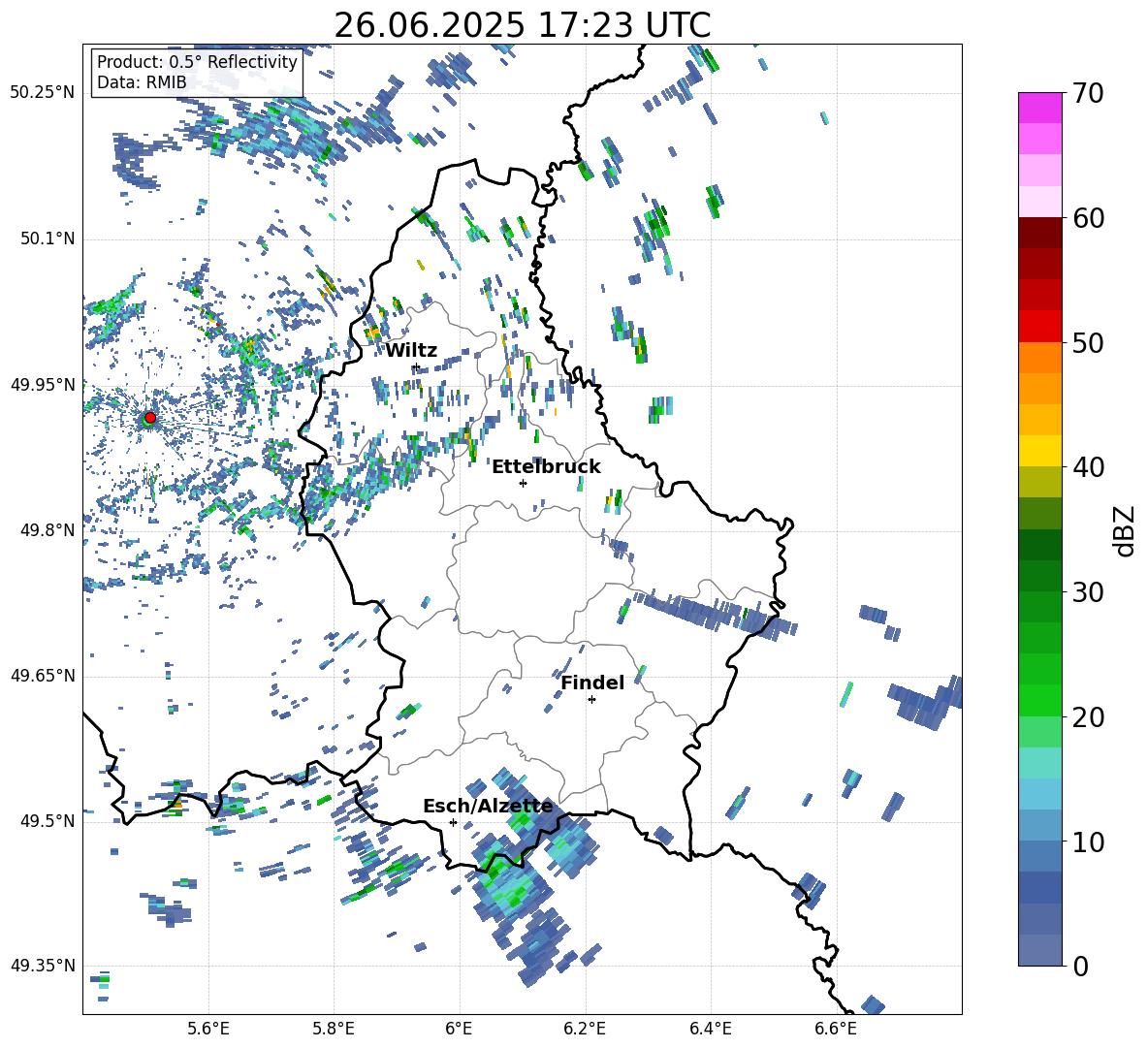1148x1048 pixels.
Task: Click the 6°E longitude label
Action: 459,1029
